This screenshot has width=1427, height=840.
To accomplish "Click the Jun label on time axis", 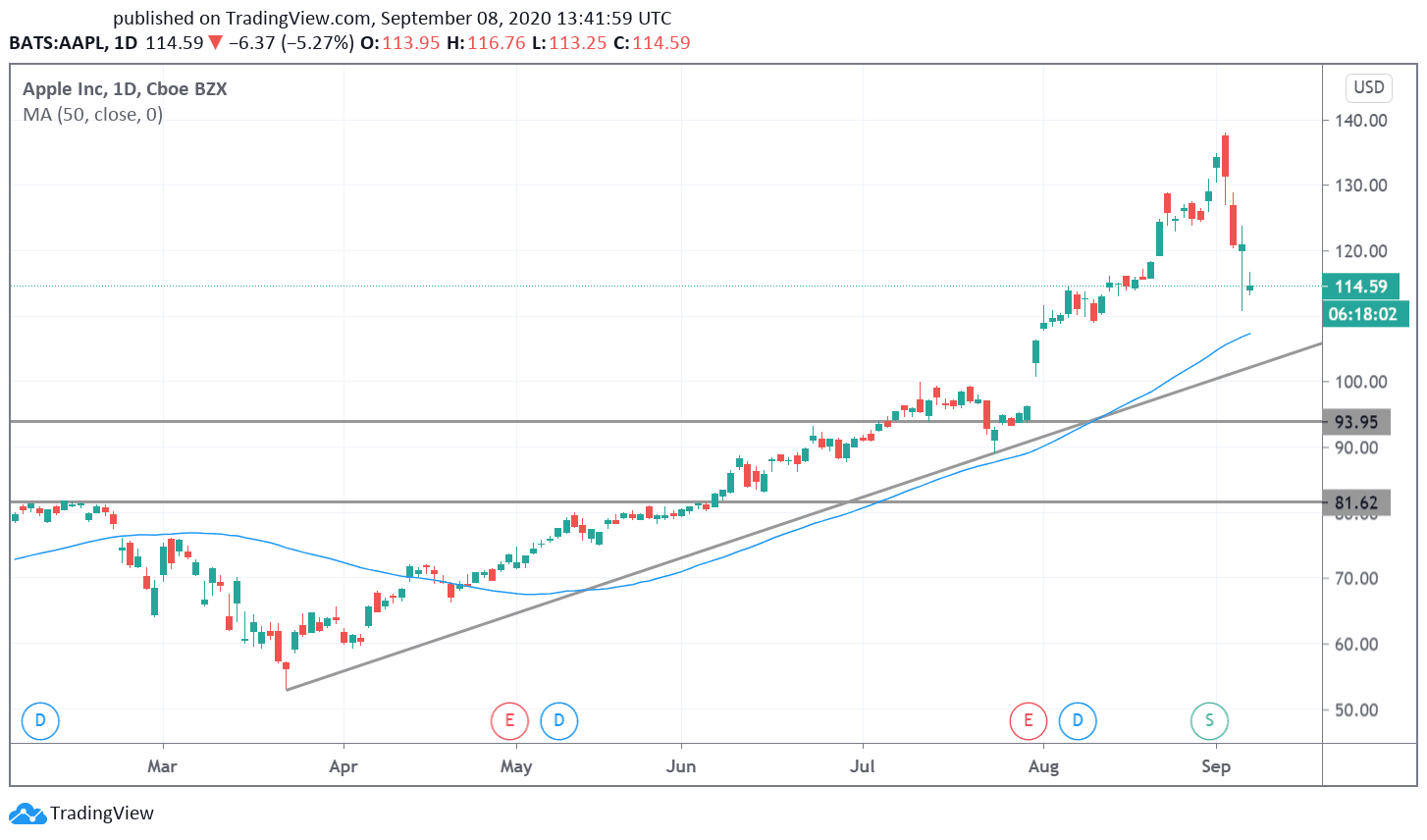I will pos(681,766).
